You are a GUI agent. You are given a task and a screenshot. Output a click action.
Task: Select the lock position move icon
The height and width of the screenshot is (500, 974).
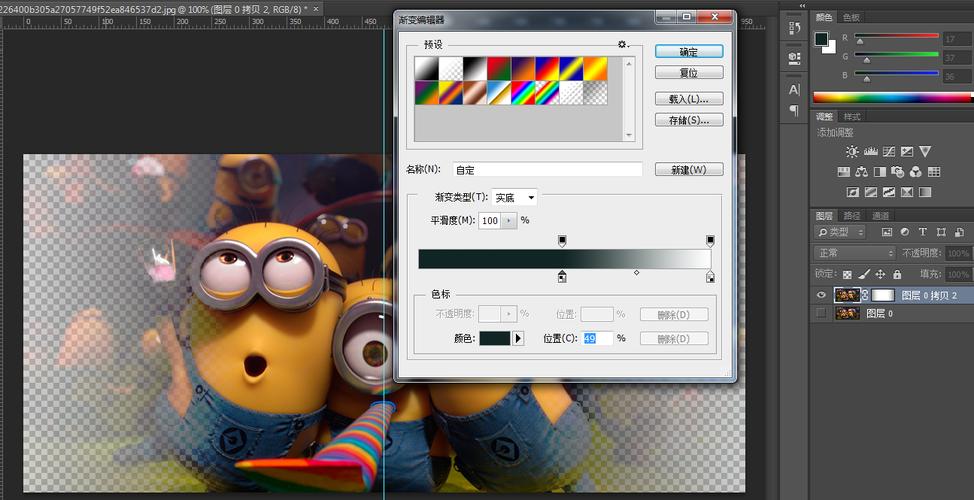pos(880,274)
